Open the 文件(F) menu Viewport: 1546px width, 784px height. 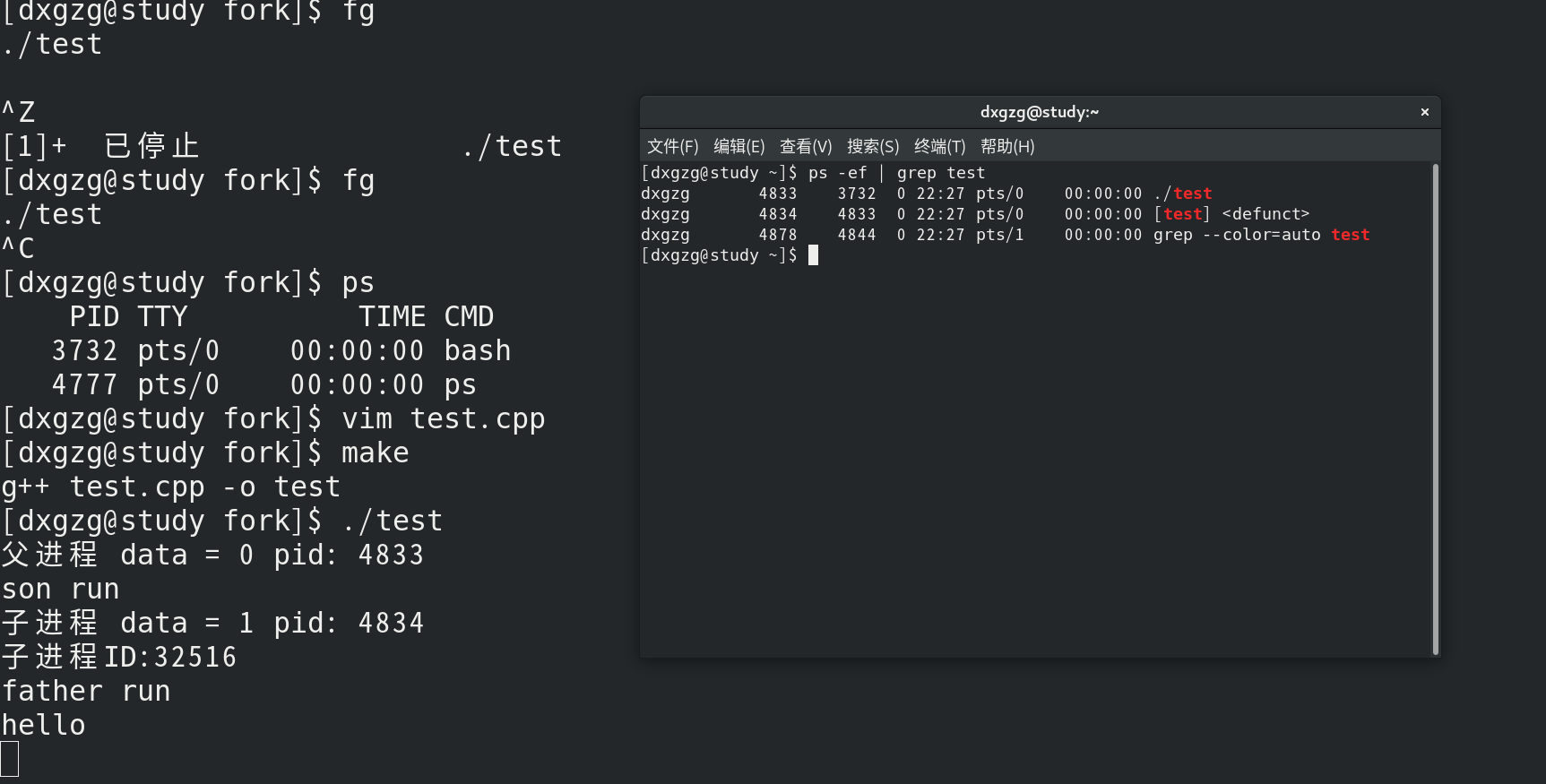[x=673, y=146]
